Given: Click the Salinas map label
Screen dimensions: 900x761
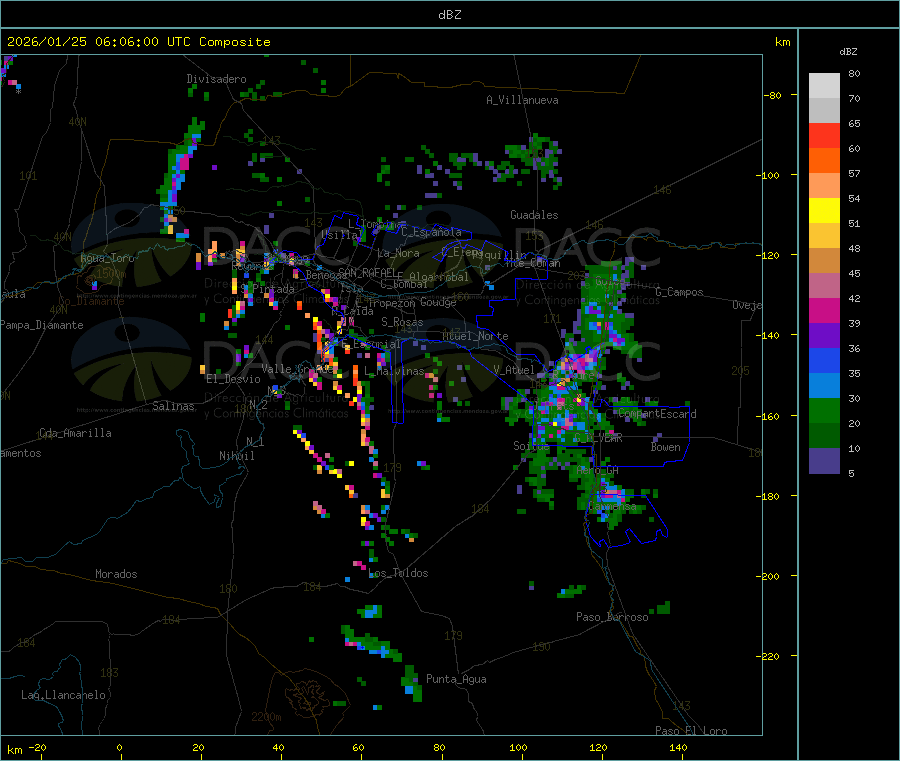Looking at the screenshot, I should (173, 406).
